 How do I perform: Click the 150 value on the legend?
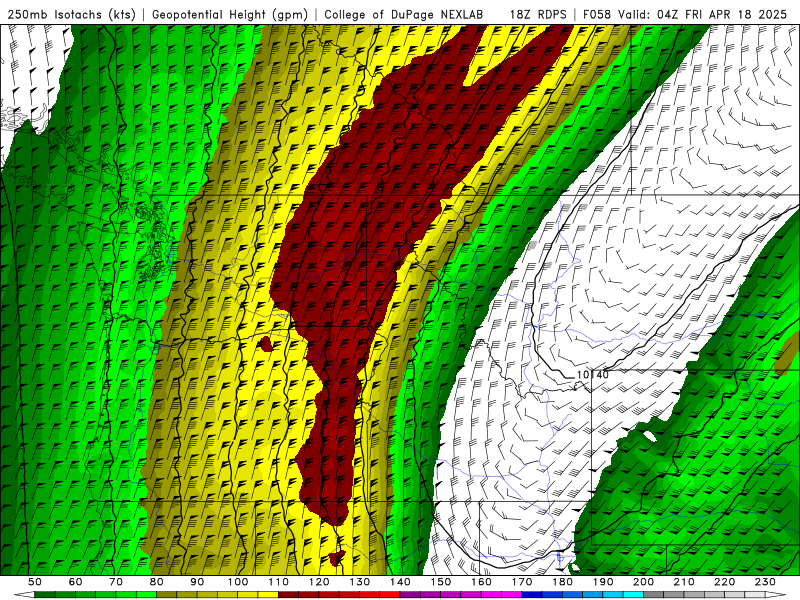[x=440, y=582]
